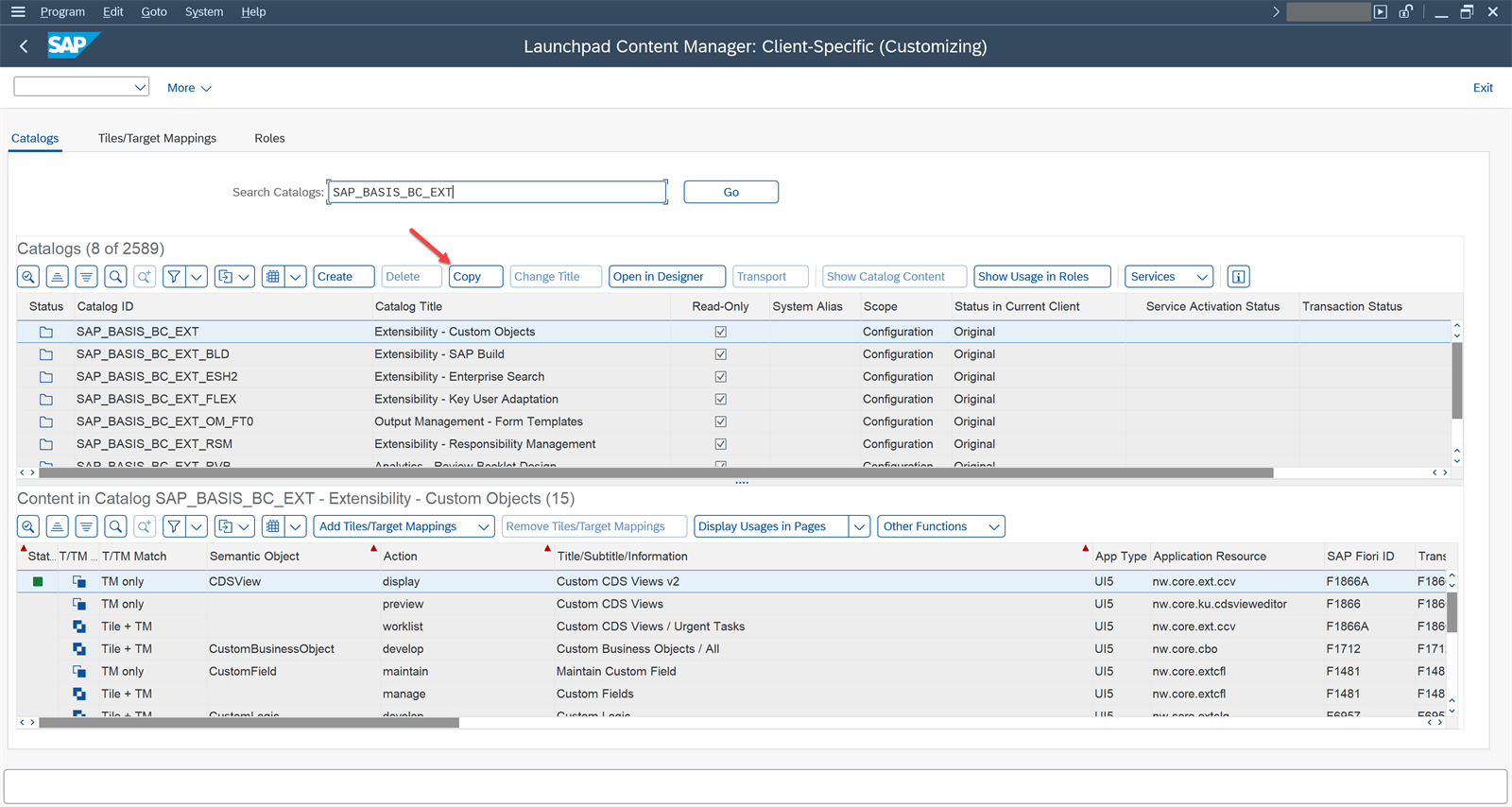Open the command field dropdown
Viewport: 1512px width, 807px height.
coord(140,87)
